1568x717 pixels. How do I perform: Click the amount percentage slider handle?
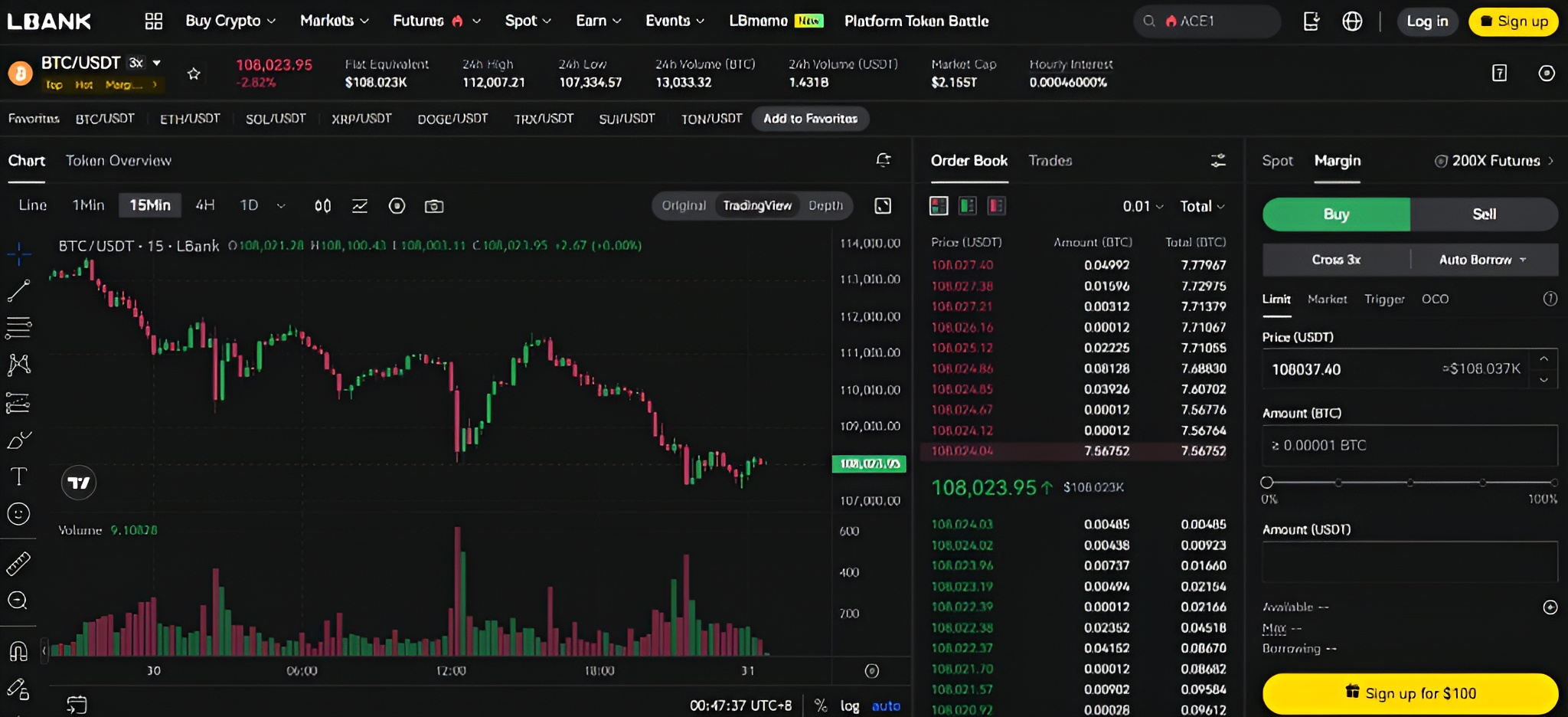(x=1267, y=483)
